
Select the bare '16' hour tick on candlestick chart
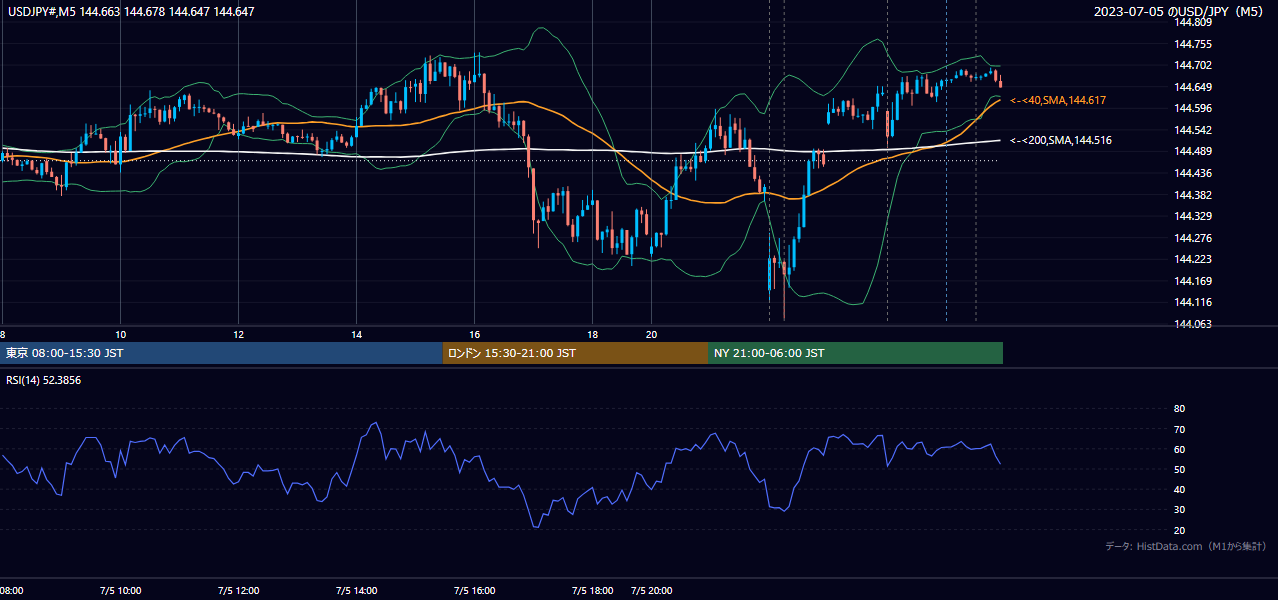[x=474, y=334]
